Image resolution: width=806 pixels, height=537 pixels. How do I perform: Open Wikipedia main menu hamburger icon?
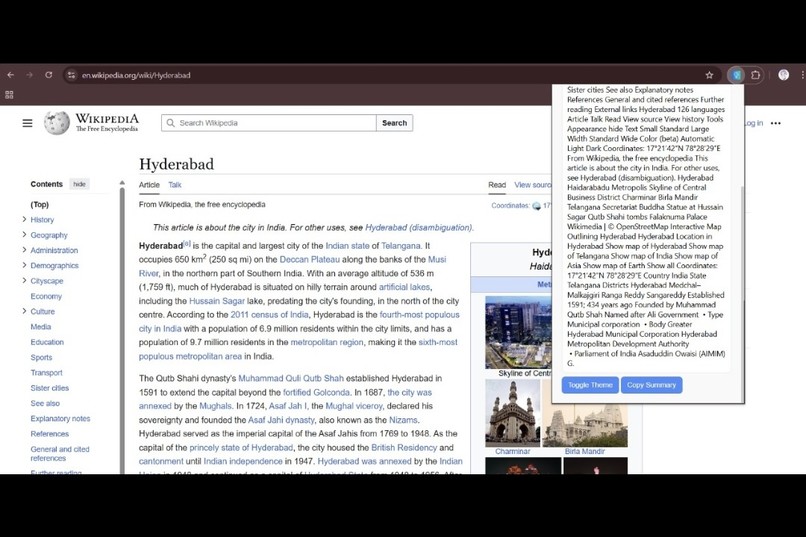pos(27,123)
